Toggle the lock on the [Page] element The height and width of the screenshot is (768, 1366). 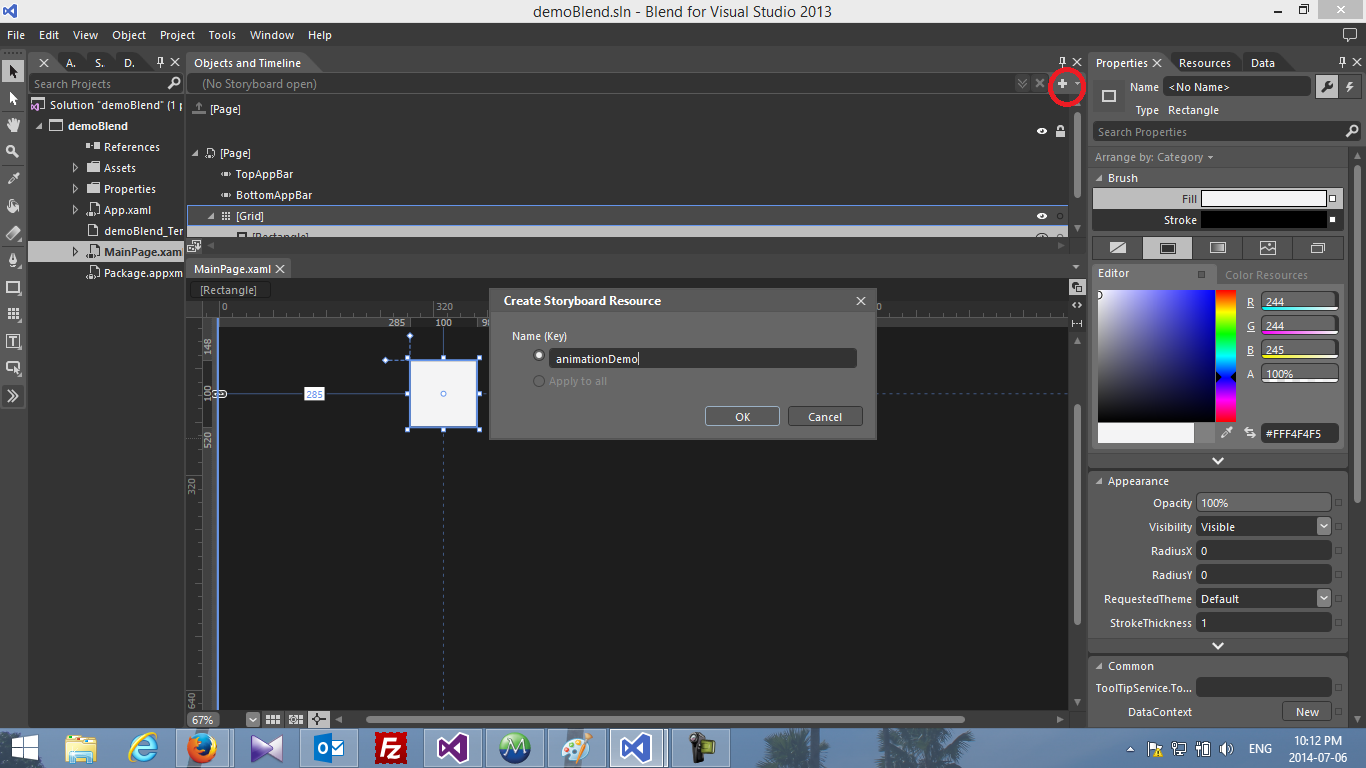(x=1060, y=131)
